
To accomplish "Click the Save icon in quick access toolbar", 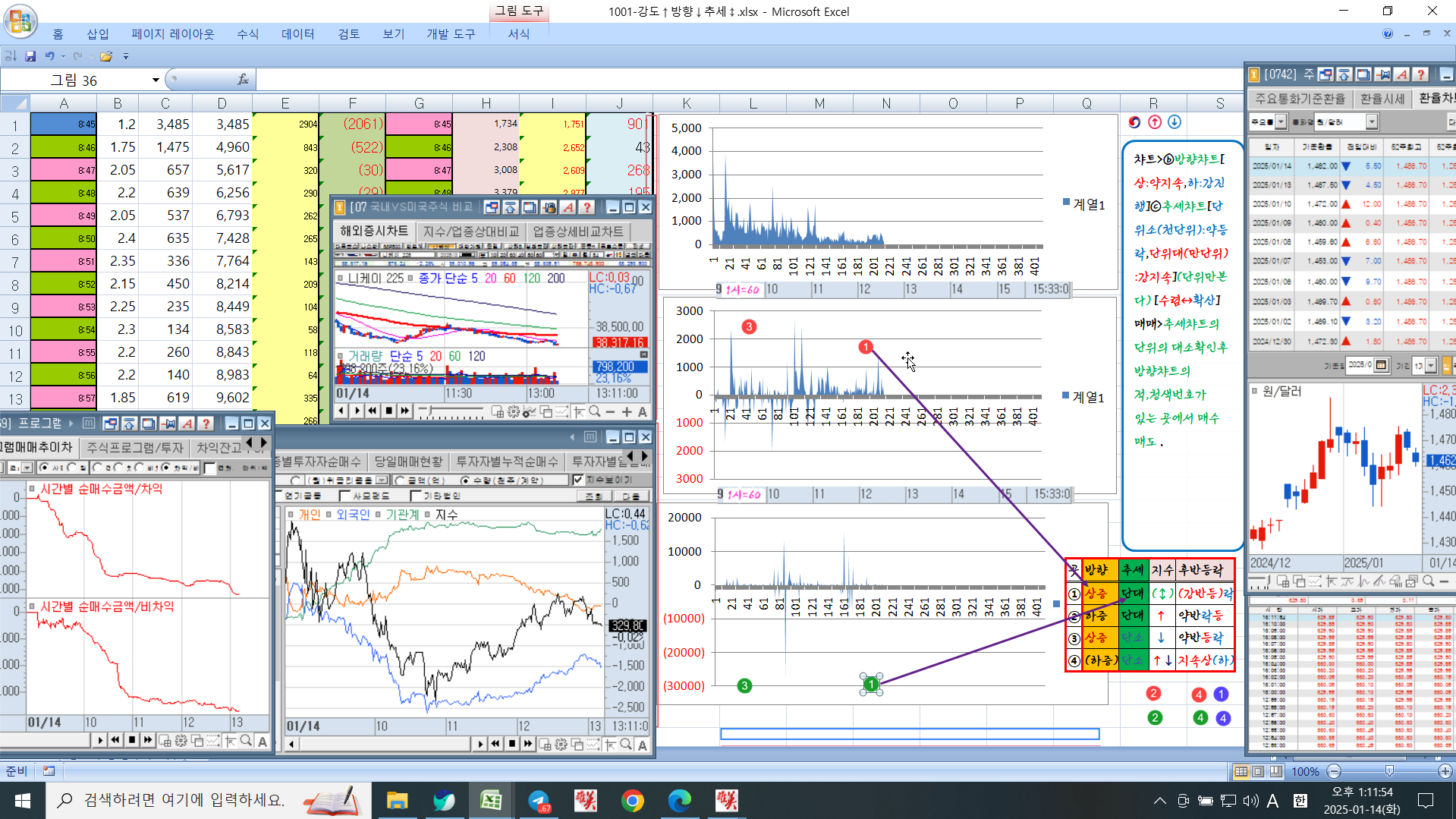I will (30, 56).
